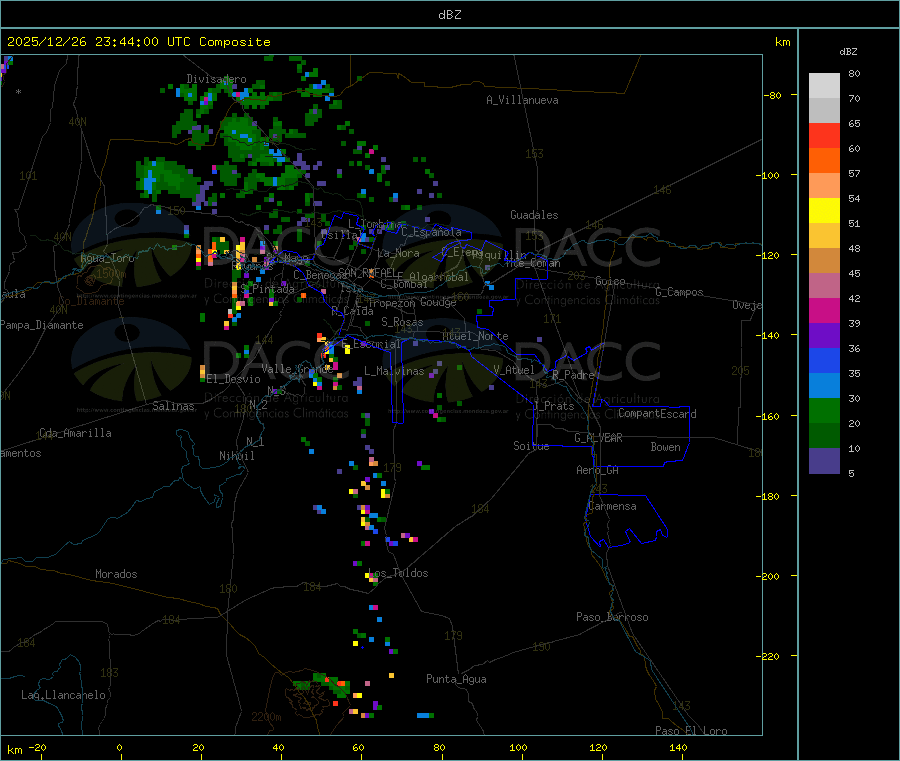The image size is (900, 761).
Task: Click the Valle_Grande label
Action: pyautogui.click(x=297, y=369)
